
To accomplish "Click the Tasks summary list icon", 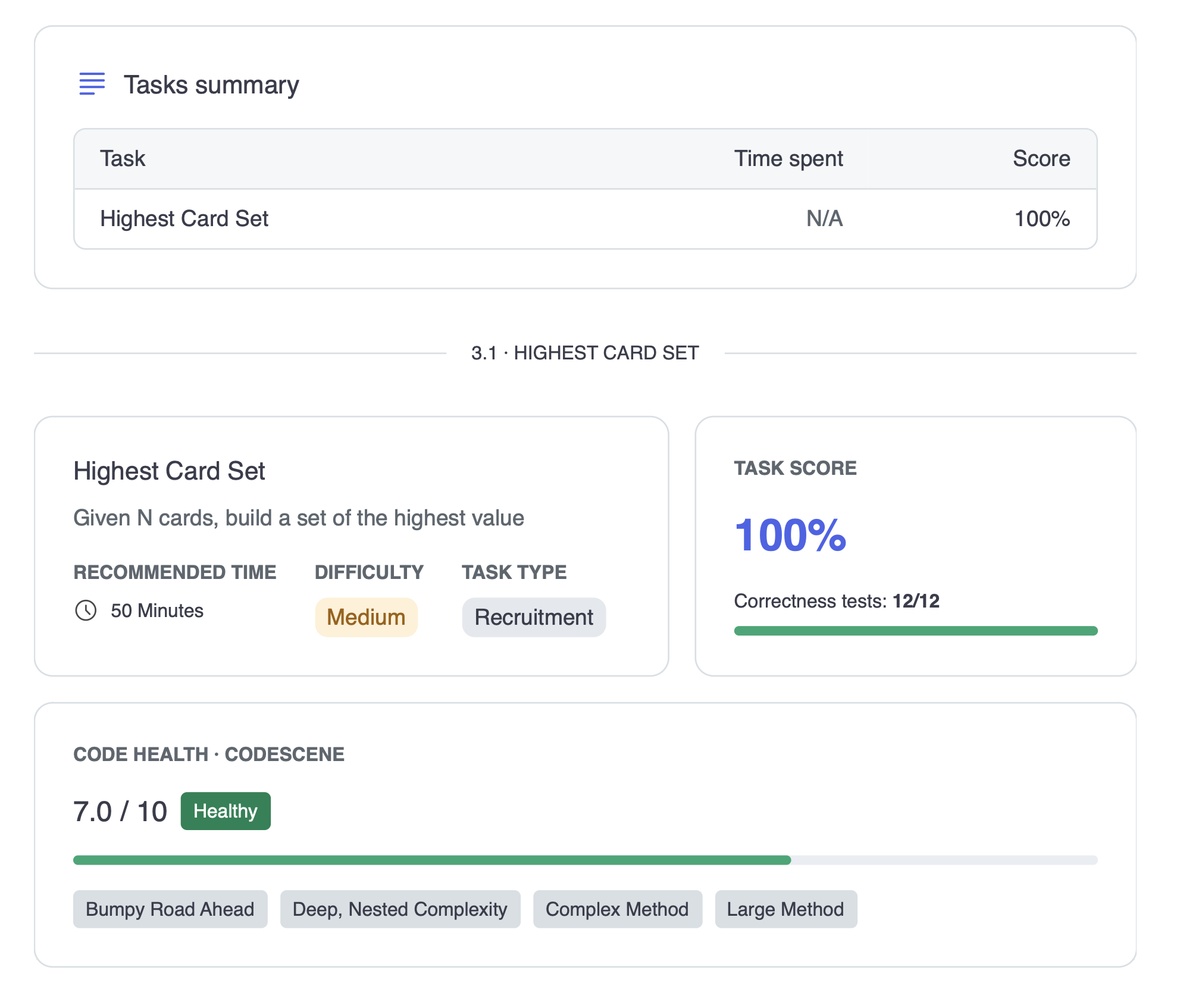I will (x=92, y=84).
